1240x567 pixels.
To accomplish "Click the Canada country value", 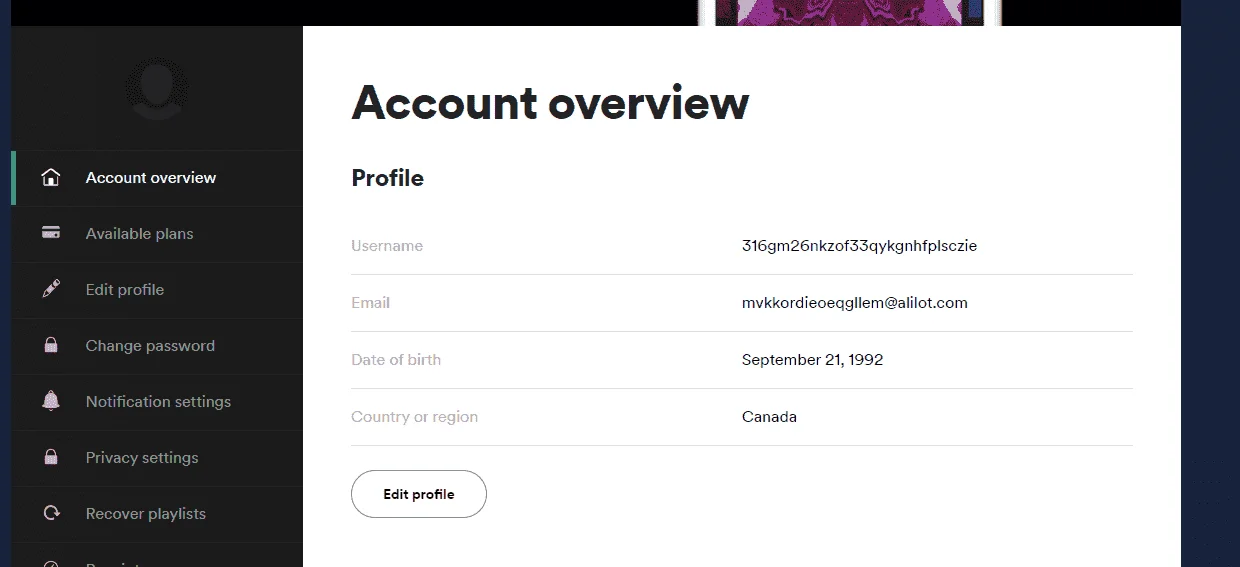I will point(769,417).
